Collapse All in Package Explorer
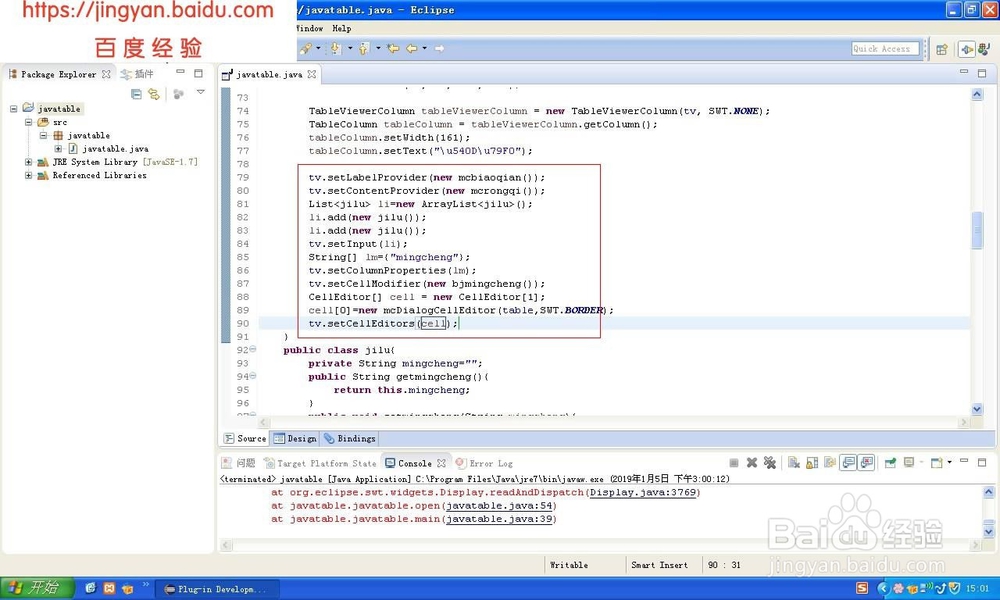1000x600 pixels. pos(136,94)
